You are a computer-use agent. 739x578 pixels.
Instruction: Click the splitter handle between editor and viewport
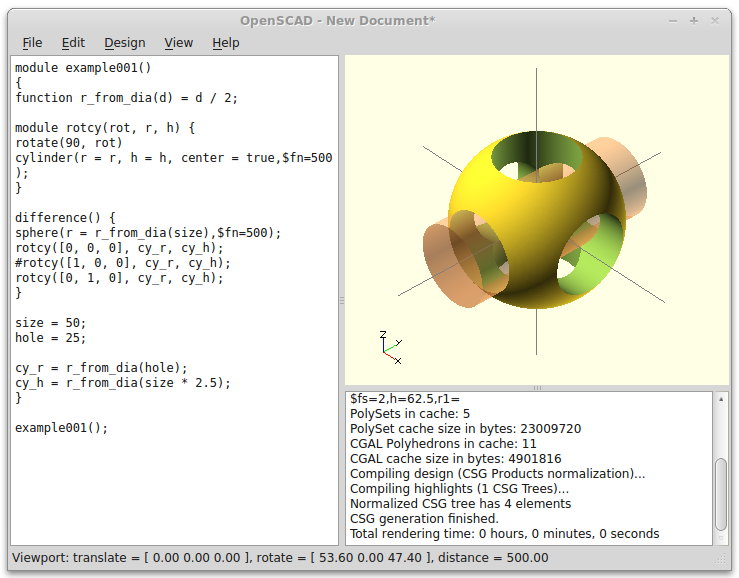pyautogui.click(x=341, y=300)
